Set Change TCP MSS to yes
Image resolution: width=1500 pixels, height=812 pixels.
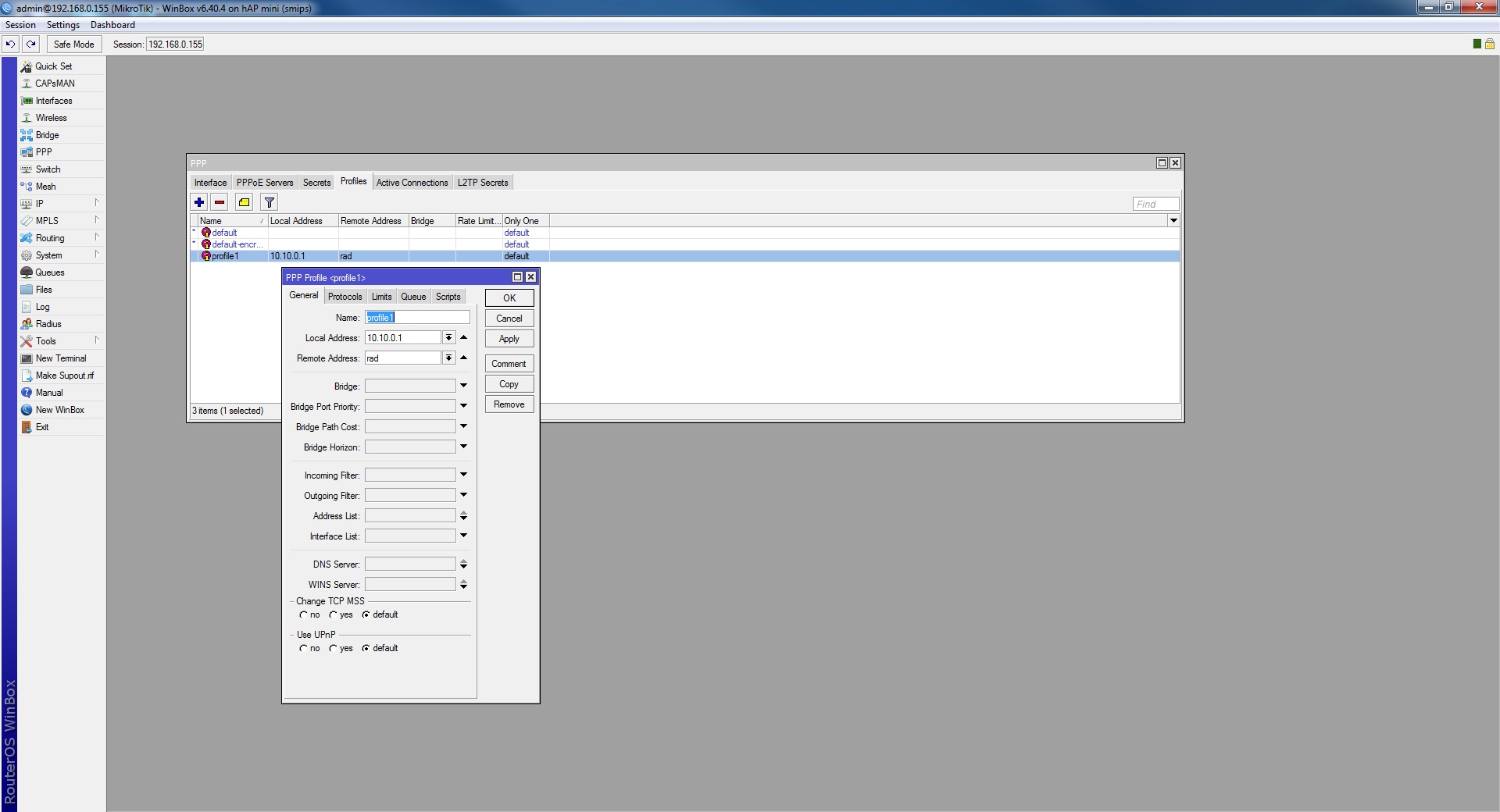[334, 614]
